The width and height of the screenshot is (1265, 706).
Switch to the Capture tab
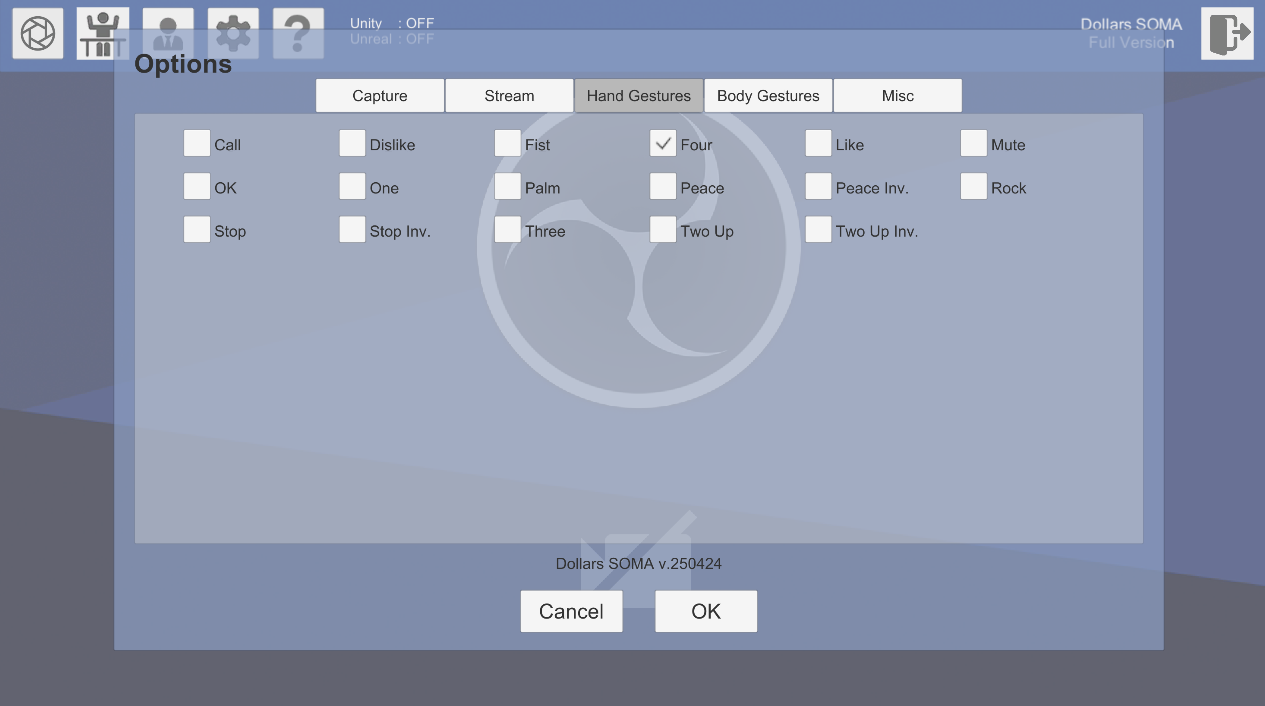tap(380, 96)
